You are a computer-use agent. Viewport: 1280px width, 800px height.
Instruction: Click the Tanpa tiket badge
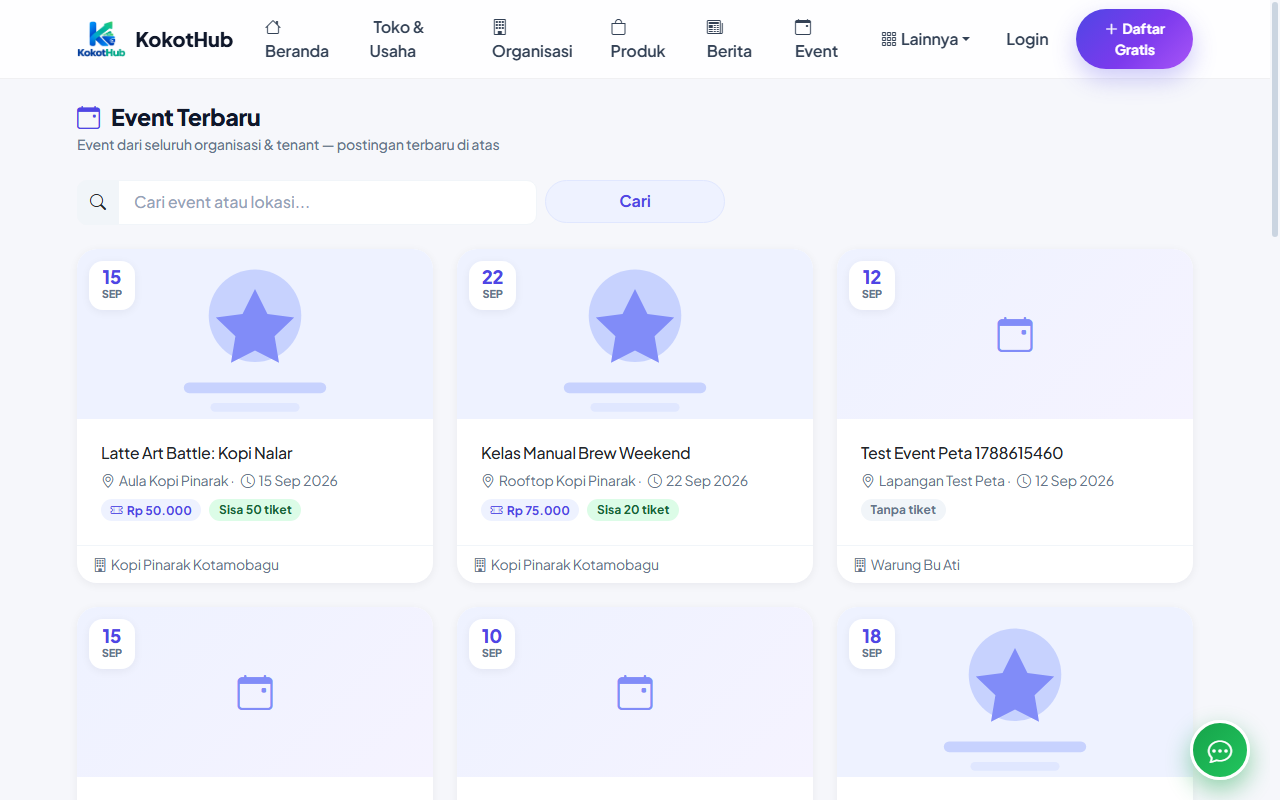903,510
